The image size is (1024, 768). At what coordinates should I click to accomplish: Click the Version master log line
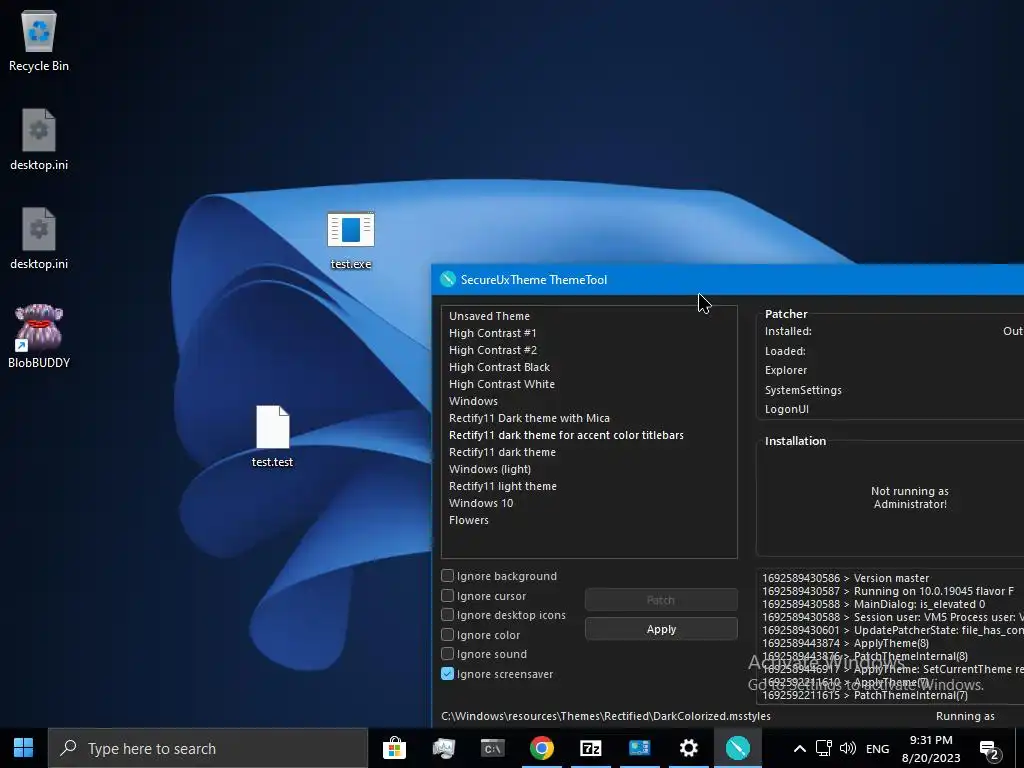pos(846,577)
